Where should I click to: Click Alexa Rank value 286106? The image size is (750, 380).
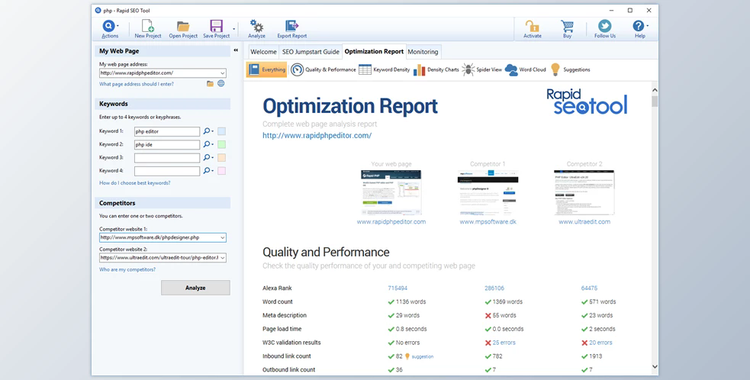(494, 288)
